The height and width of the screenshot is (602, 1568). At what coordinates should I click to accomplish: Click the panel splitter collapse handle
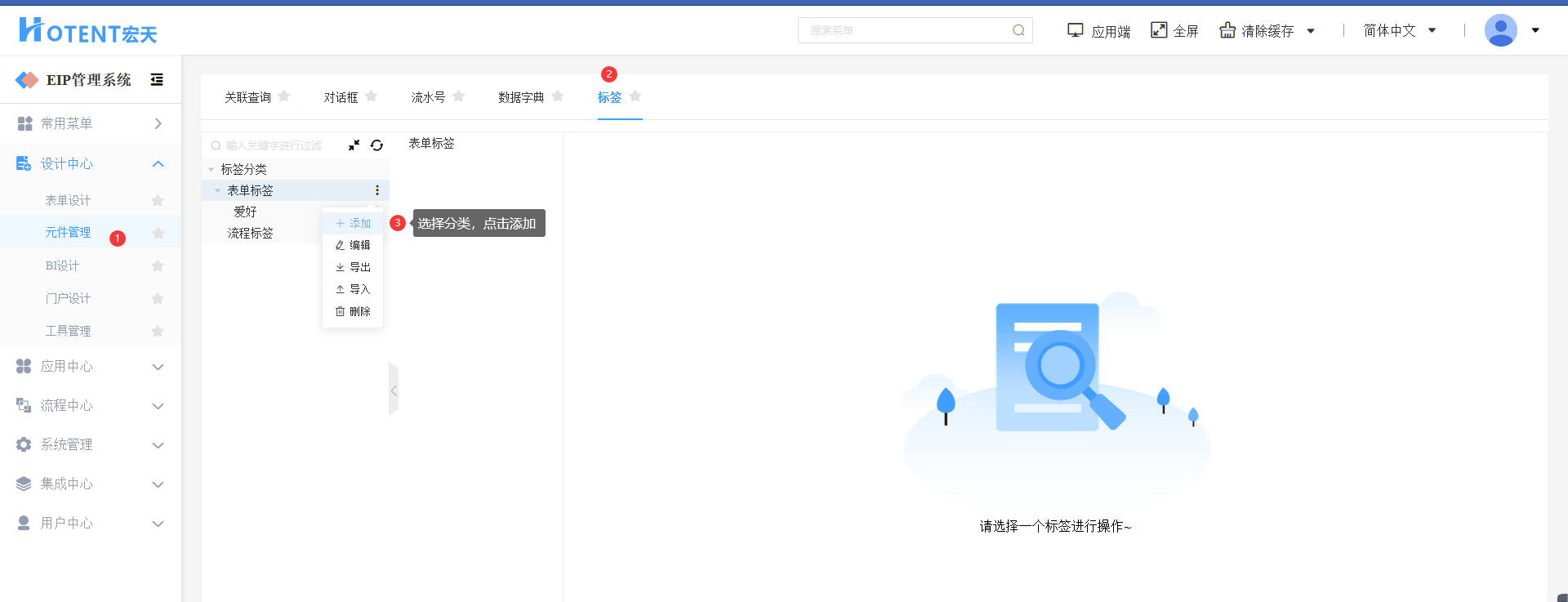[394, 390]
